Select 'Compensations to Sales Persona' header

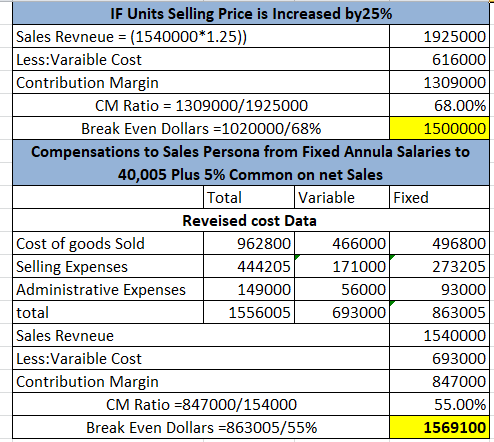251,163
